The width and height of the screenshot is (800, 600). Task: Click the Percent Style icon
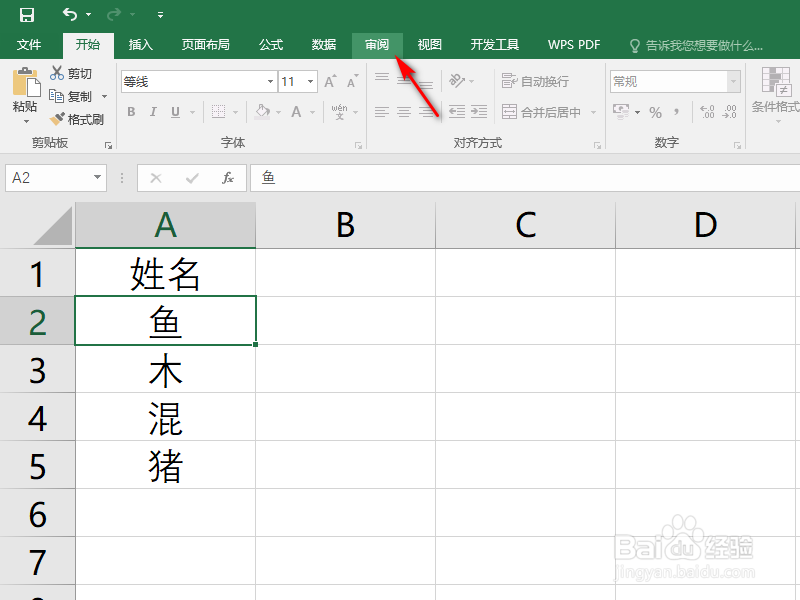point(654,110)
